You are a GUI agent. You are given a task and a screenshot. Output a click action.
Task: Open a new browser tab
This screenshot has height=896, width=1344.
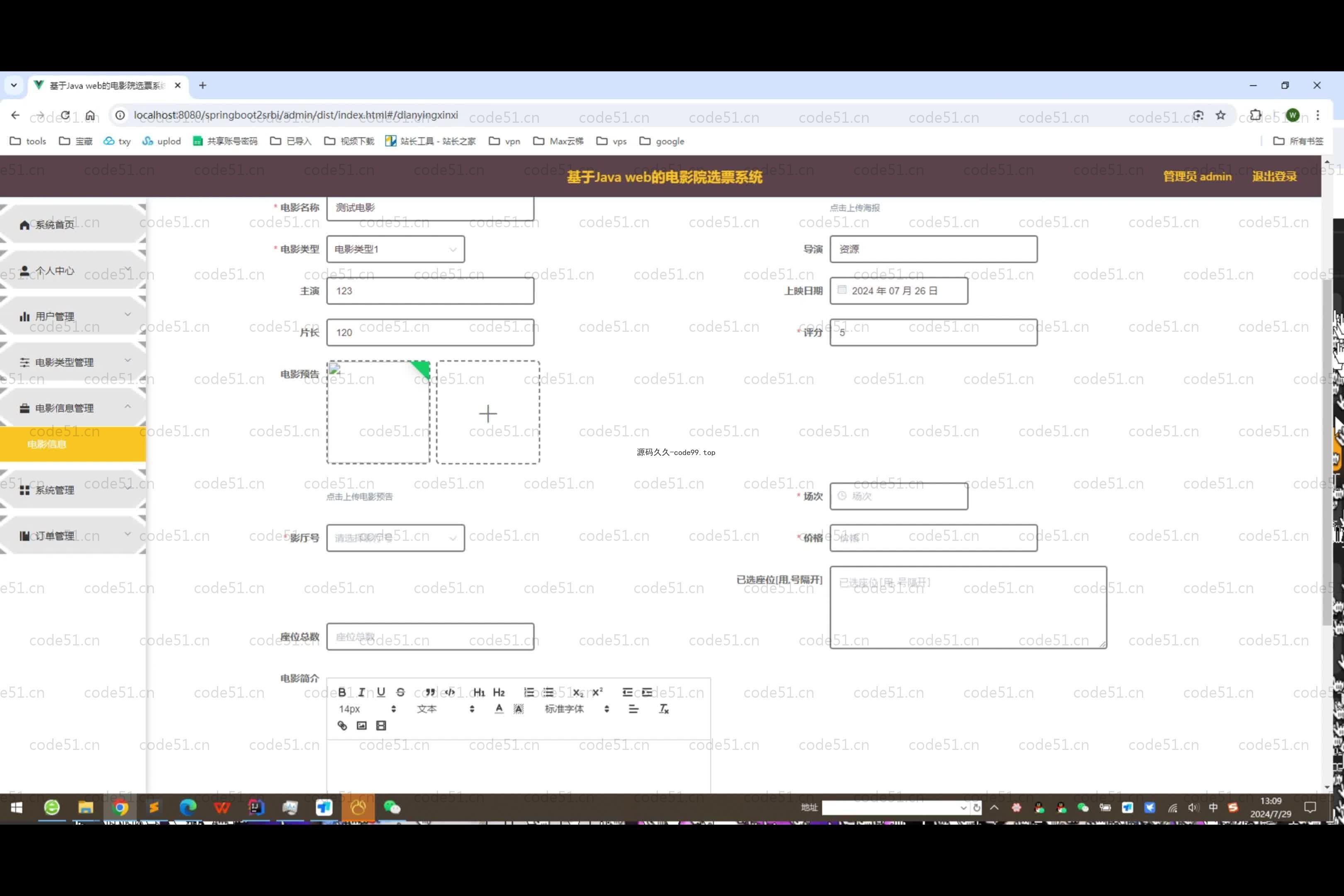(202, 85)
